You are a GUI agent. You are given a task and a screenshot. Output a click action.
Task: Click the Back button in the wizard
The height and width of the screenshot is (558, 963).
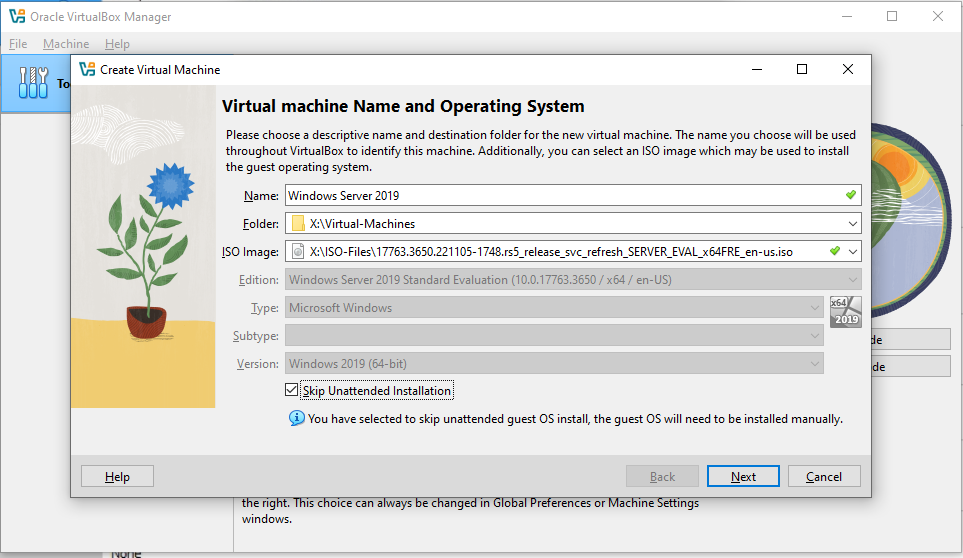662,476
